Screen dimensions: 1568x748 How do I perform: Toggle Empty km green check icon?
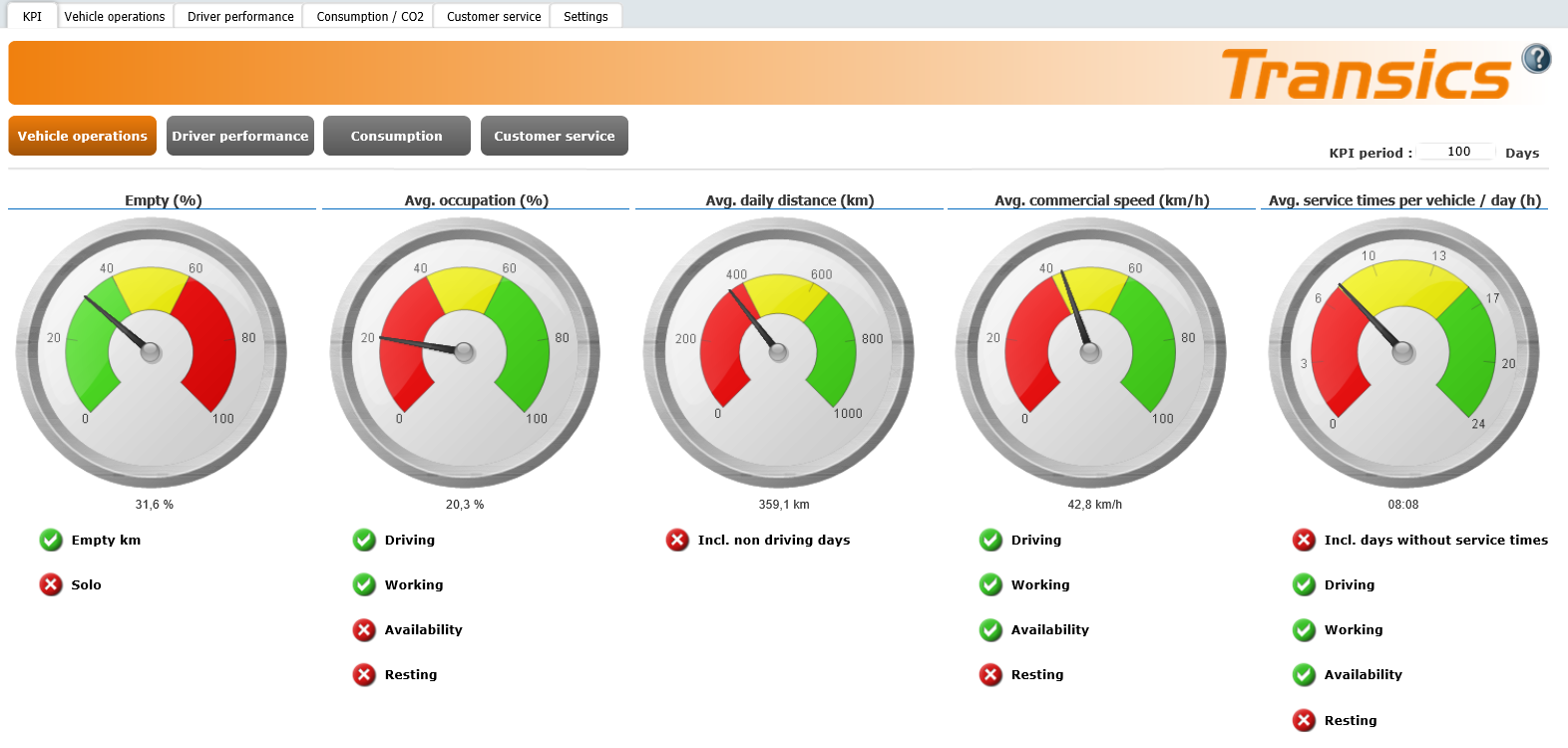pyautogui.click(x=51, y=541)
